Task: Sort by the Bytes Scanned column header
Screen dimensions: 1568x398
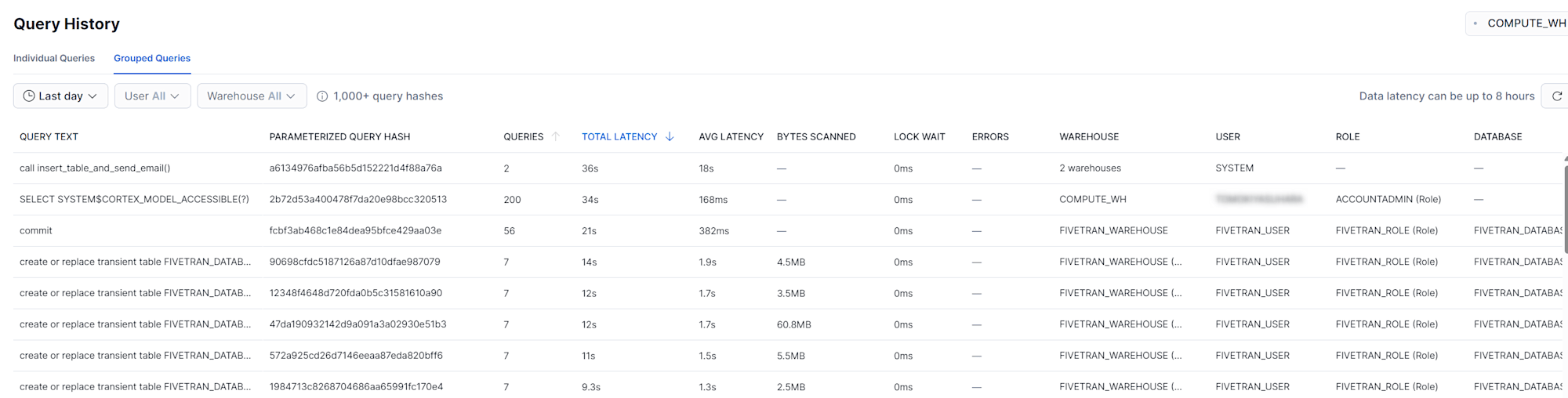Action: (815, 136)
